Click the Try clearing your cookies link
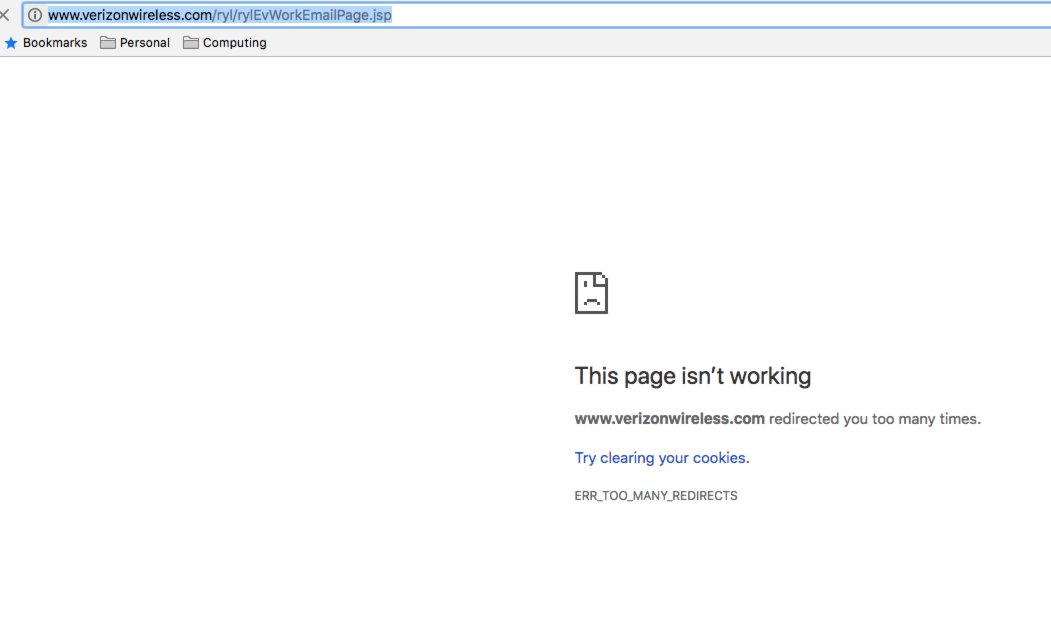The height and width of the screenshot is (629, 1051). 662,458
